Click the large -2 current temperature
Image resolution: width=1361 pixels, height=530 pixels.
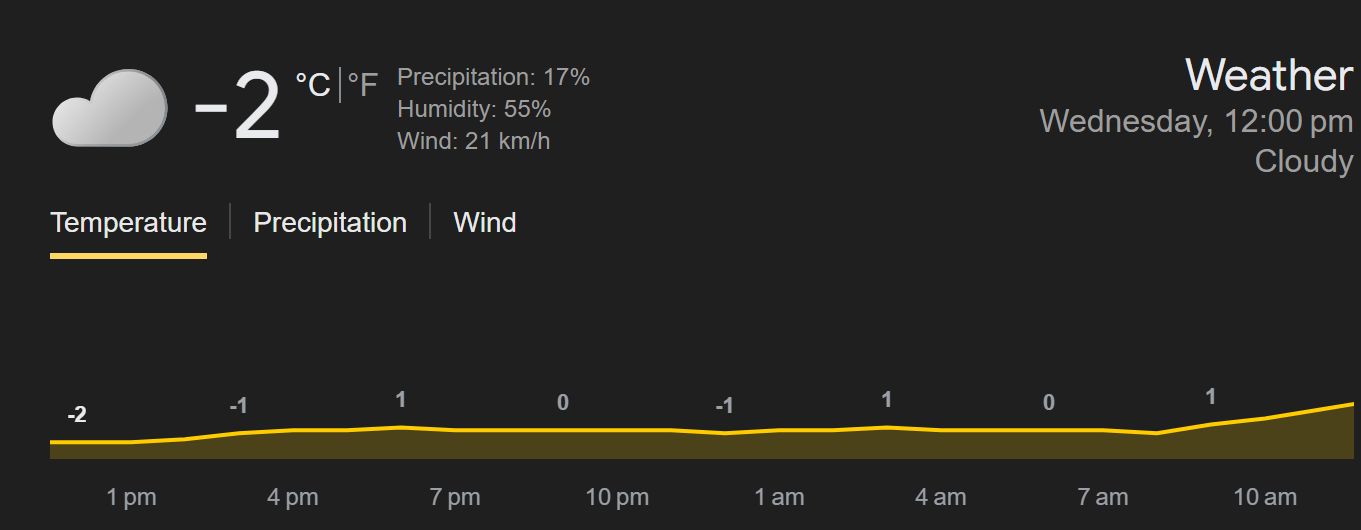coord(237,108)
